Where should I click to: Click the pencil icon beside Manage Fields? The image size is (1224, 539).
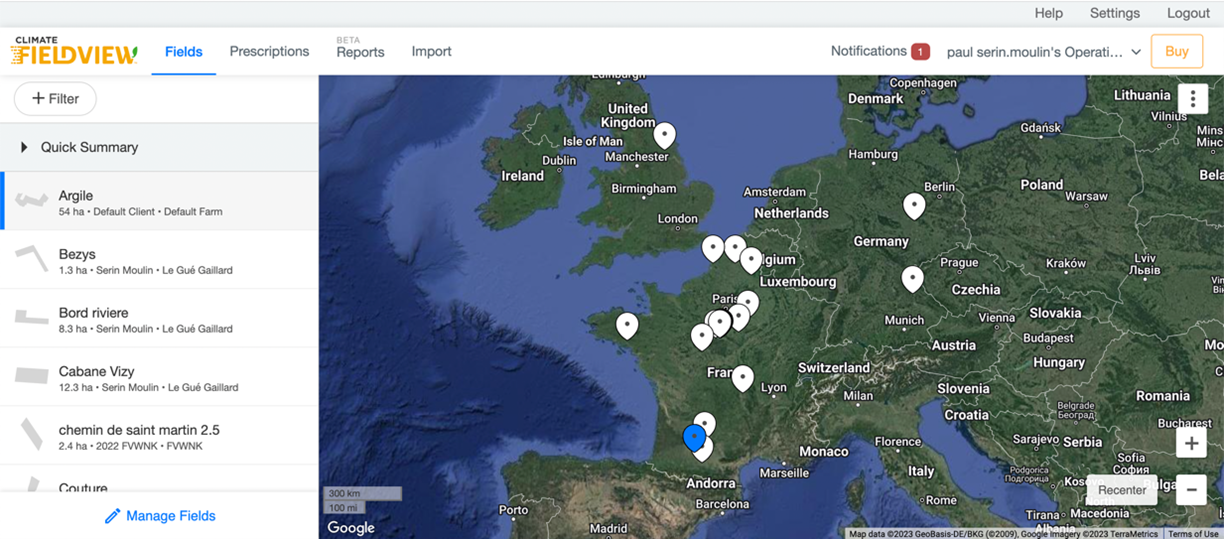(113, 516)
